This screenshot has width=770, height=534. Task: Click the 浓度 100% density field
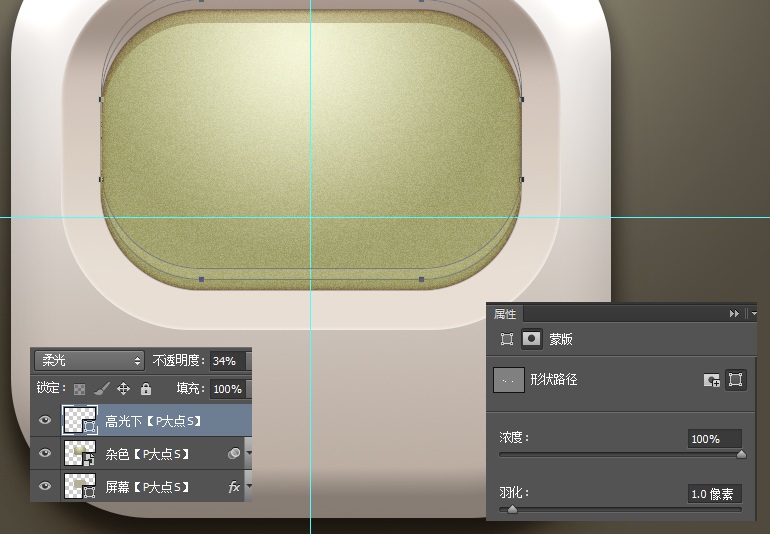[x=715, y=439]
